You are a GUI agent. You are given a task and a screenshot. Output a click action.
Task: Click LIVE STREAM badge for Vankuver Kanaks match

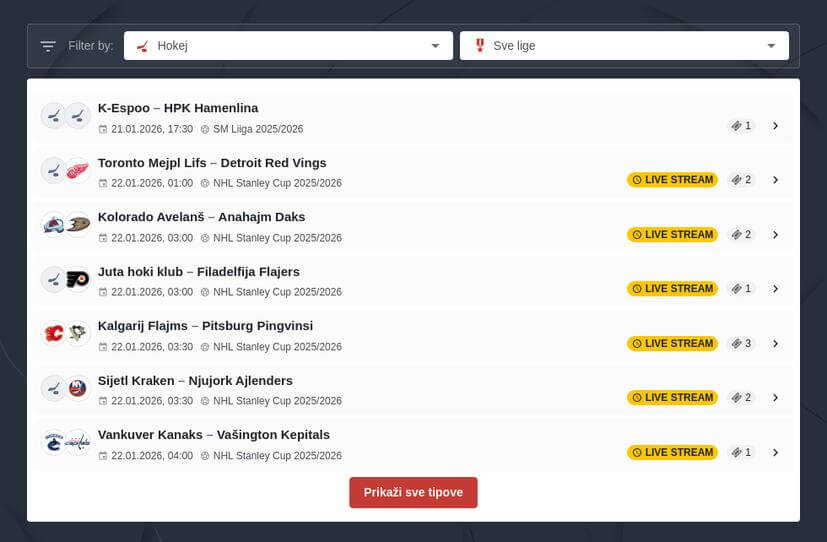pos(672,452)
